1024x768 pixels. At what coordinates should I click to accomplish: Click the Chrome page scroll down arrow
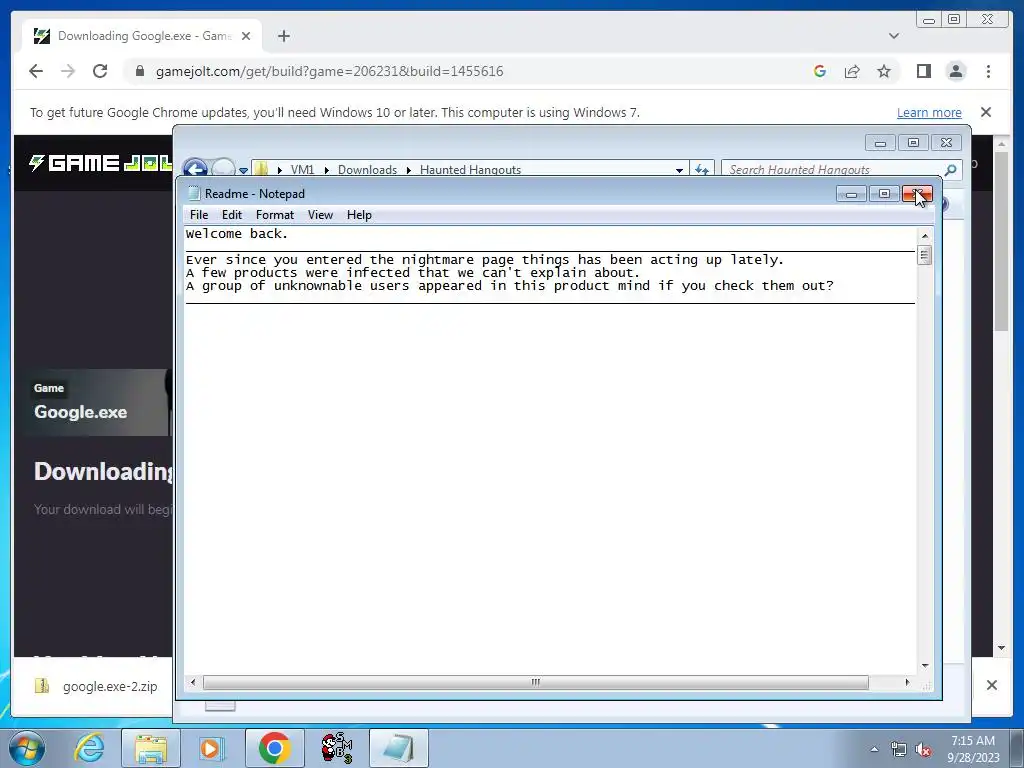coord(1001,648)
